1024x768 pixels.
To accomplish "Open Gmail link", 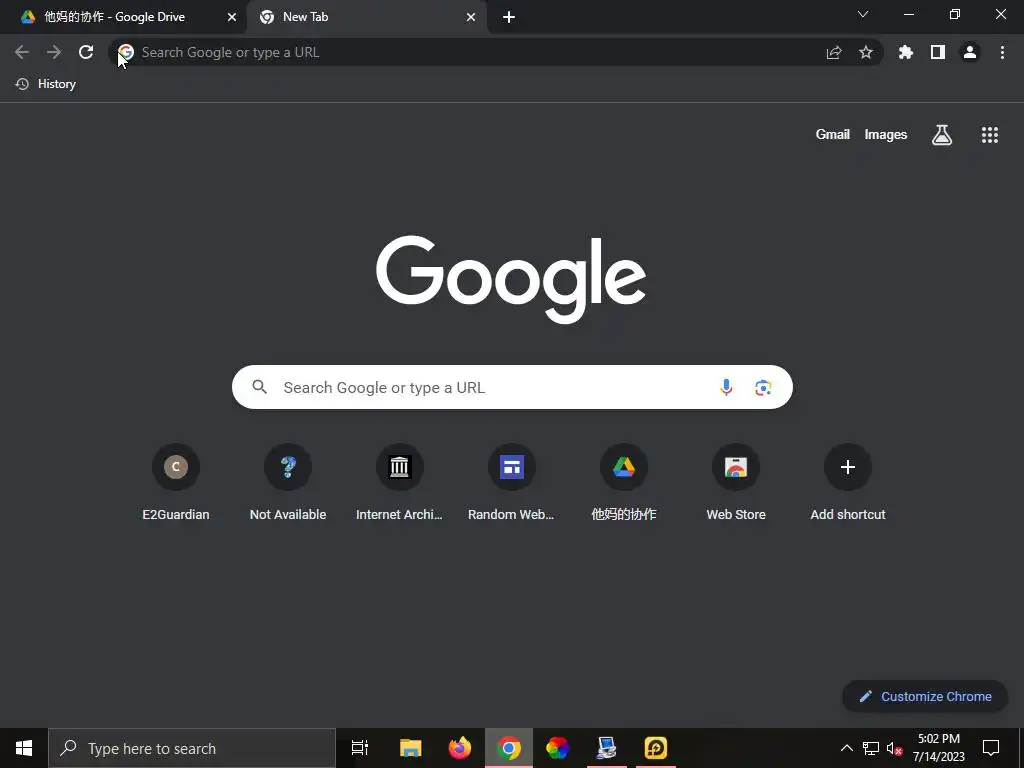I will coord(833,135).
